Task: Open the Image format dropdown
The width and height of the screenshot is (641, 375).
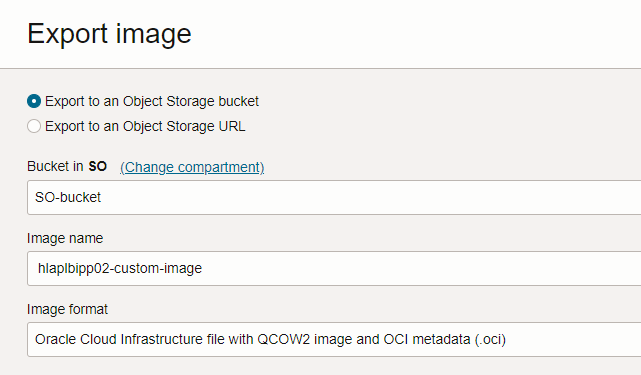Action: 334,339
